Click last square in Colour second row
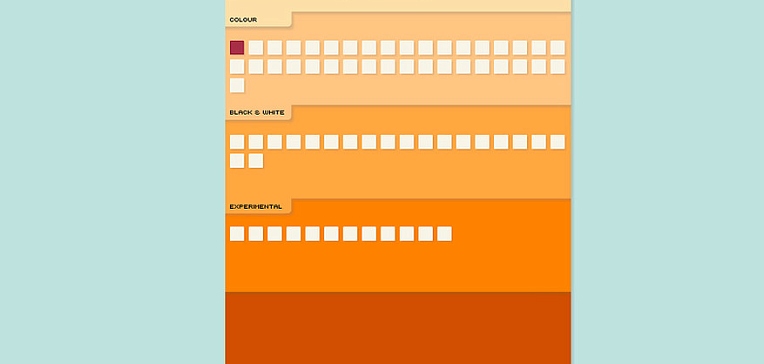 [x=557, y=66]
